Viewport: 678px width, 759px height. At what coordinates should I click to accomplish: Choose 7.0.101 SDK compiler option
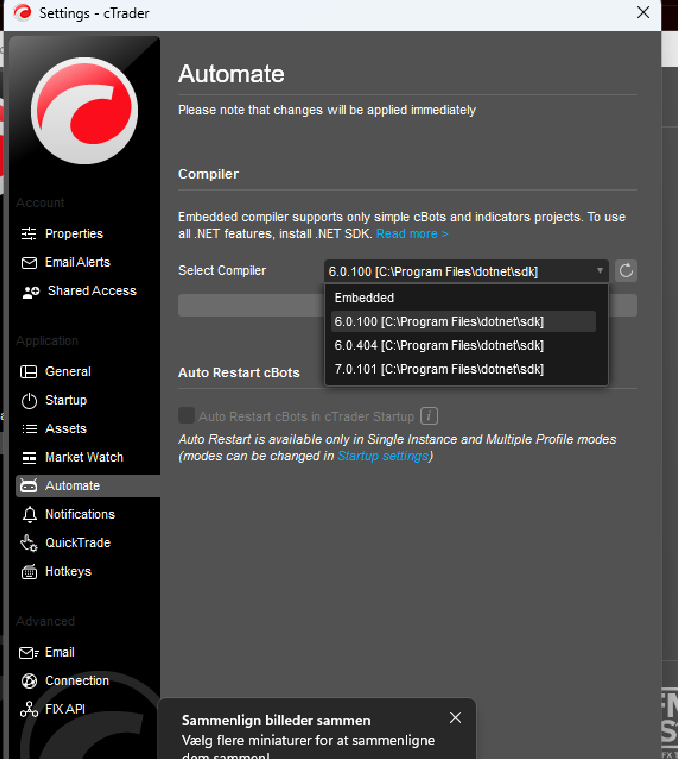[463, 369]
